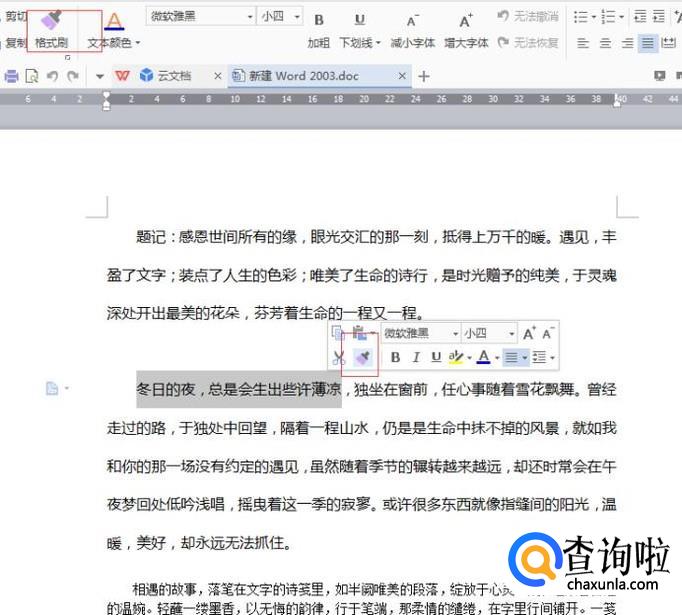Close the 新建 Word 2003.doc tab
The height and width of the screenshot is (615, 682).
tap(402, 76)
